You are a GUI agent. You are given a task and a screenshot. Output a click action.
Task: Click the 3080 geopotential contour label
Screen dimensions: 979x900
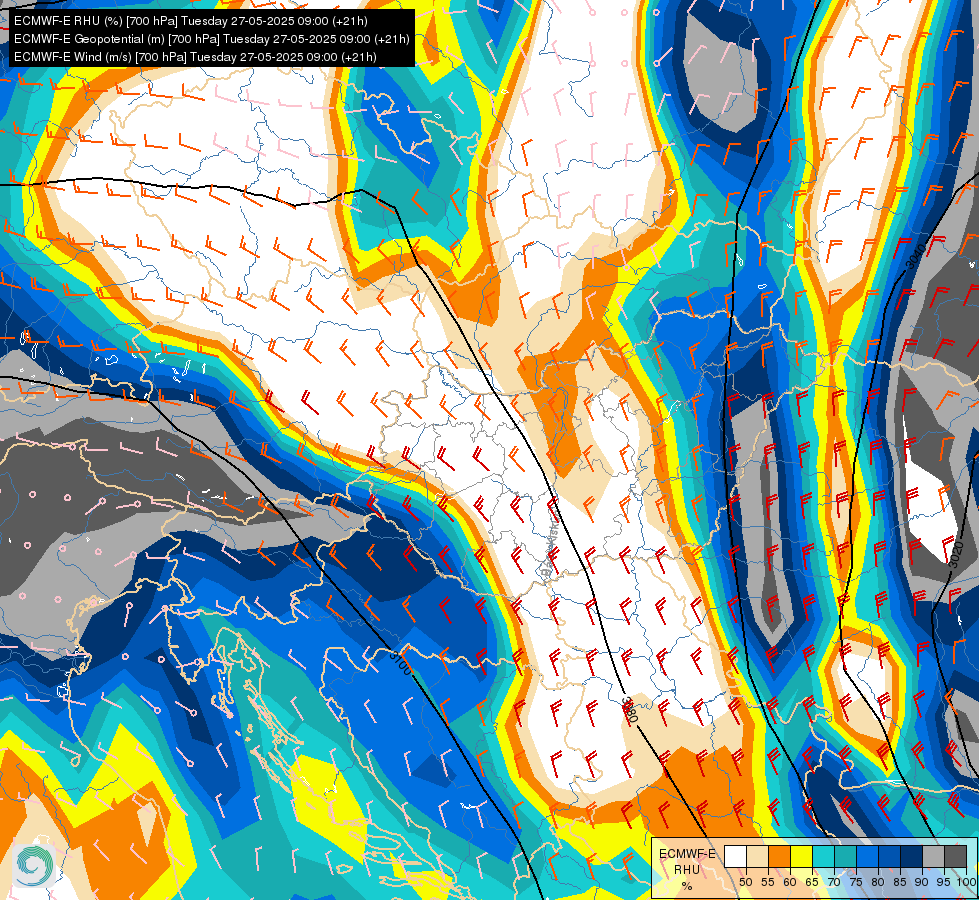click(x=630, y=710)
